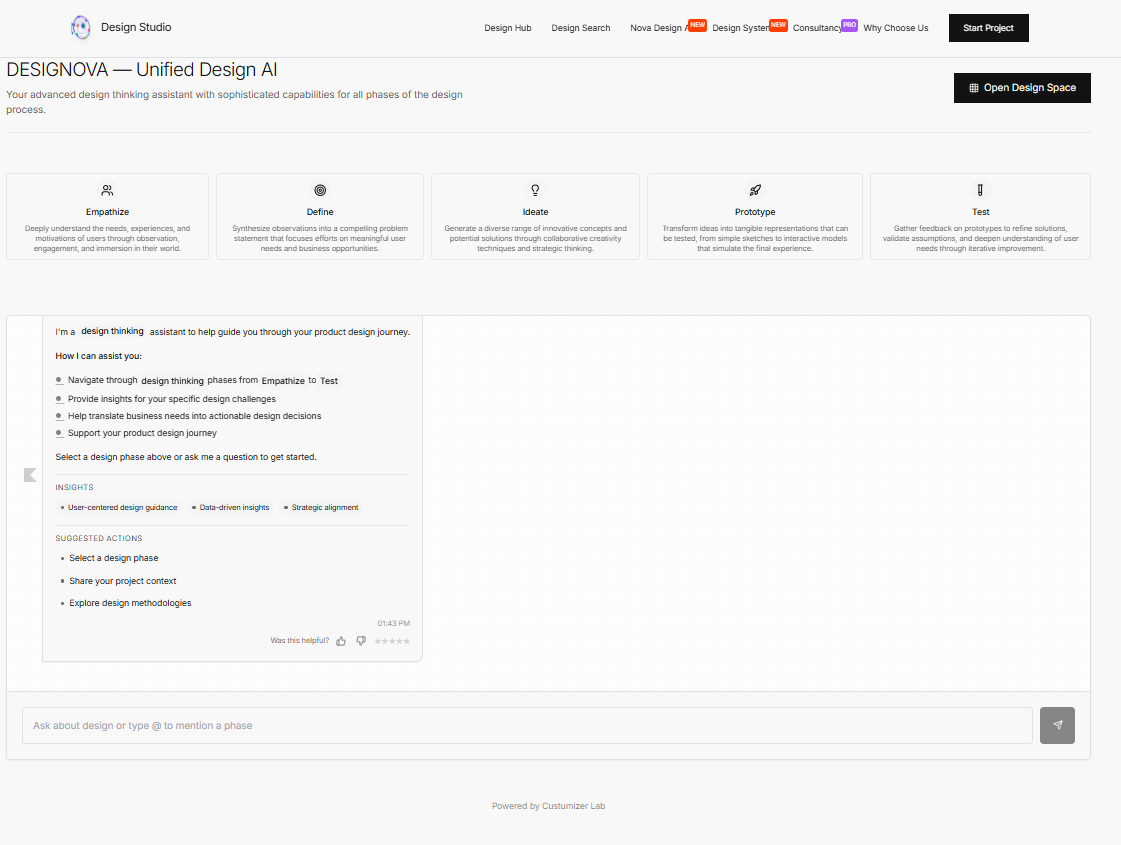Send a message with the paper-plane icon
Image resolution: width=1121 pixels, height=845 pixels.
pyautogui.click(x=1057, y=725)
